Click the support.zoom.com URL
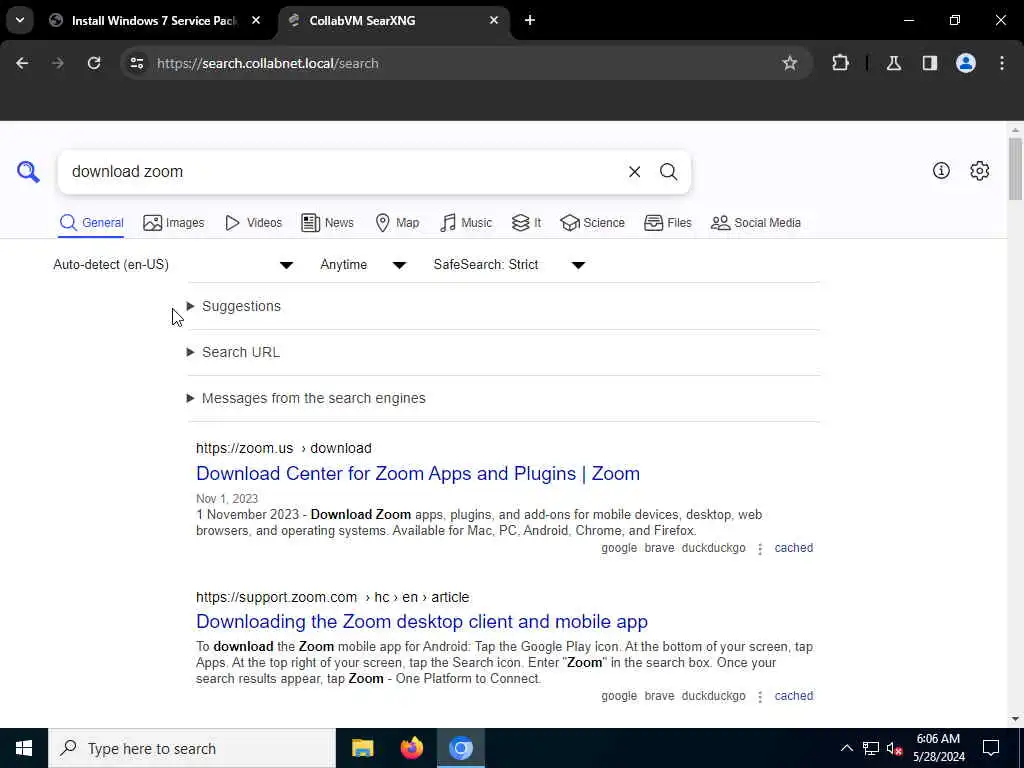 tap(332, 598)
